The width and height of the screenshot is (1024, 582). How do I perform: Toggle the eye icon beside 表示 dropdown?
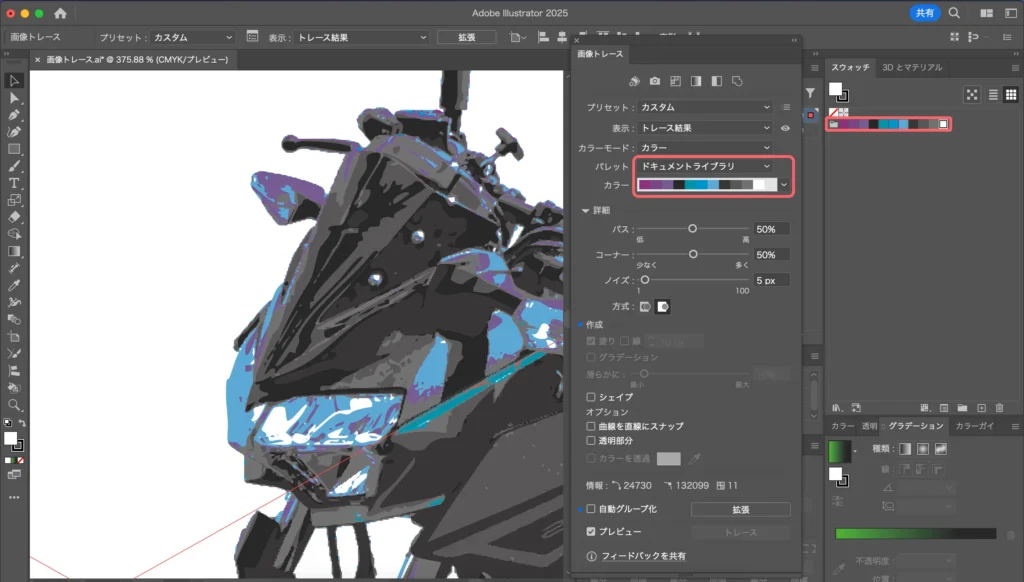(x=785, y=128)
